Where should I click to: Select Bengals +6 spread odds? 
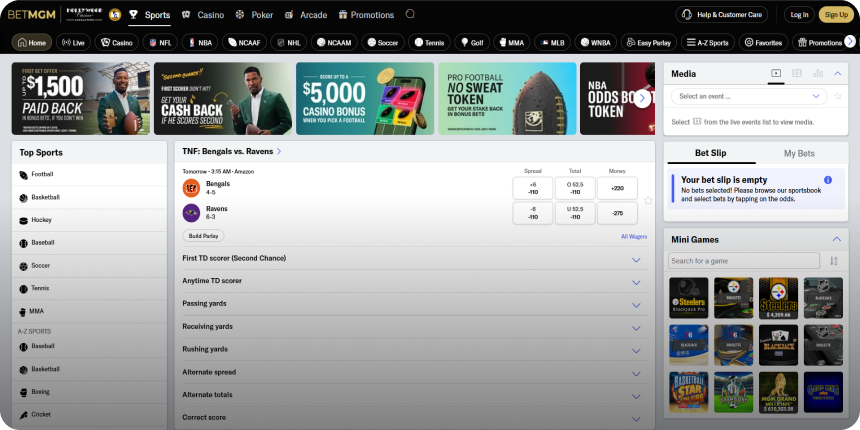point(533,188)
